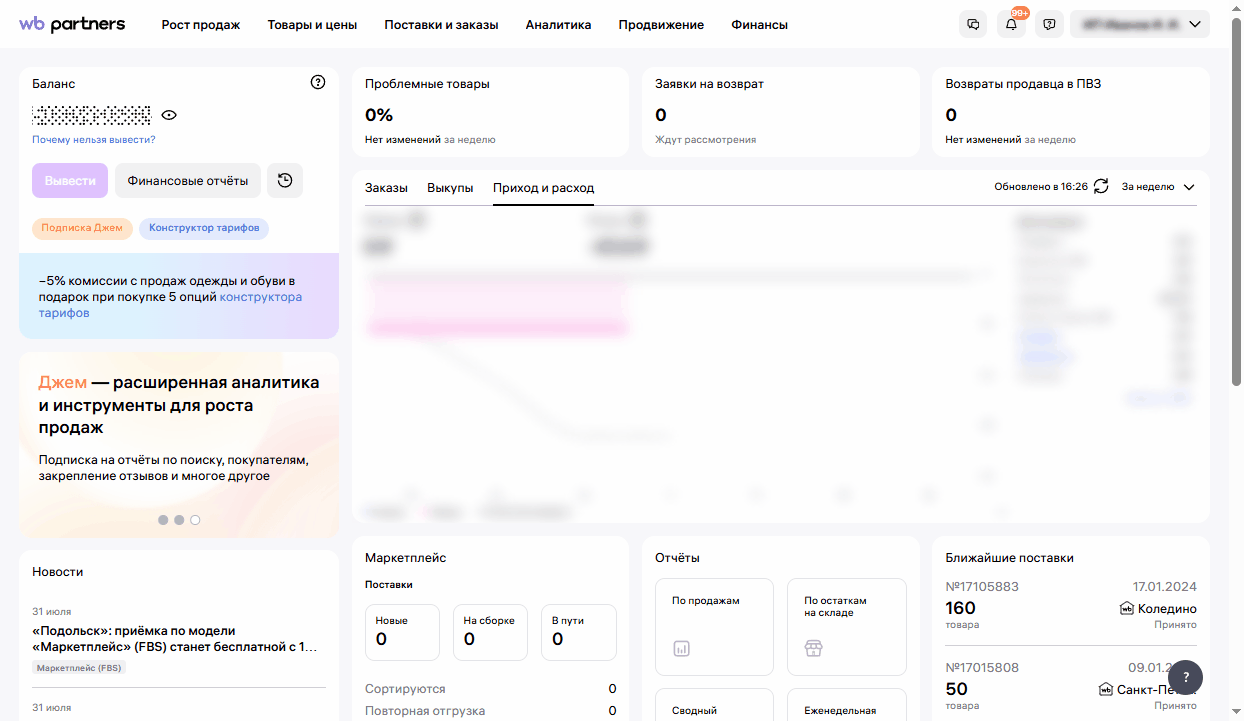Open the warehouse stock report tile
Image resolution: width=1244 pixels, height=721 pixels.
[846, 626]
